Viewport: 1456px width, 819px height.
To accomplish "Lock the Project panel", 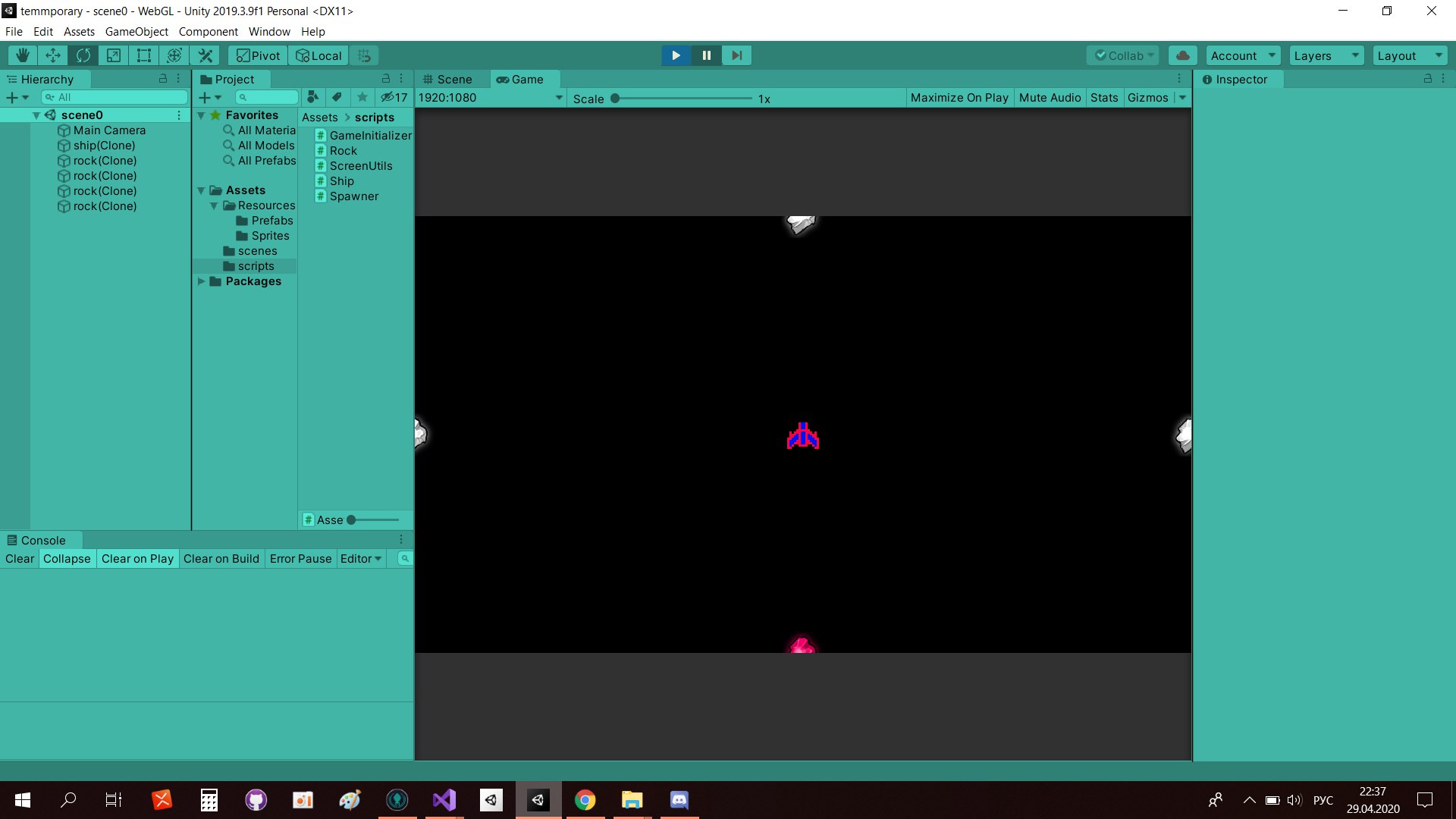I will [385, 79].
